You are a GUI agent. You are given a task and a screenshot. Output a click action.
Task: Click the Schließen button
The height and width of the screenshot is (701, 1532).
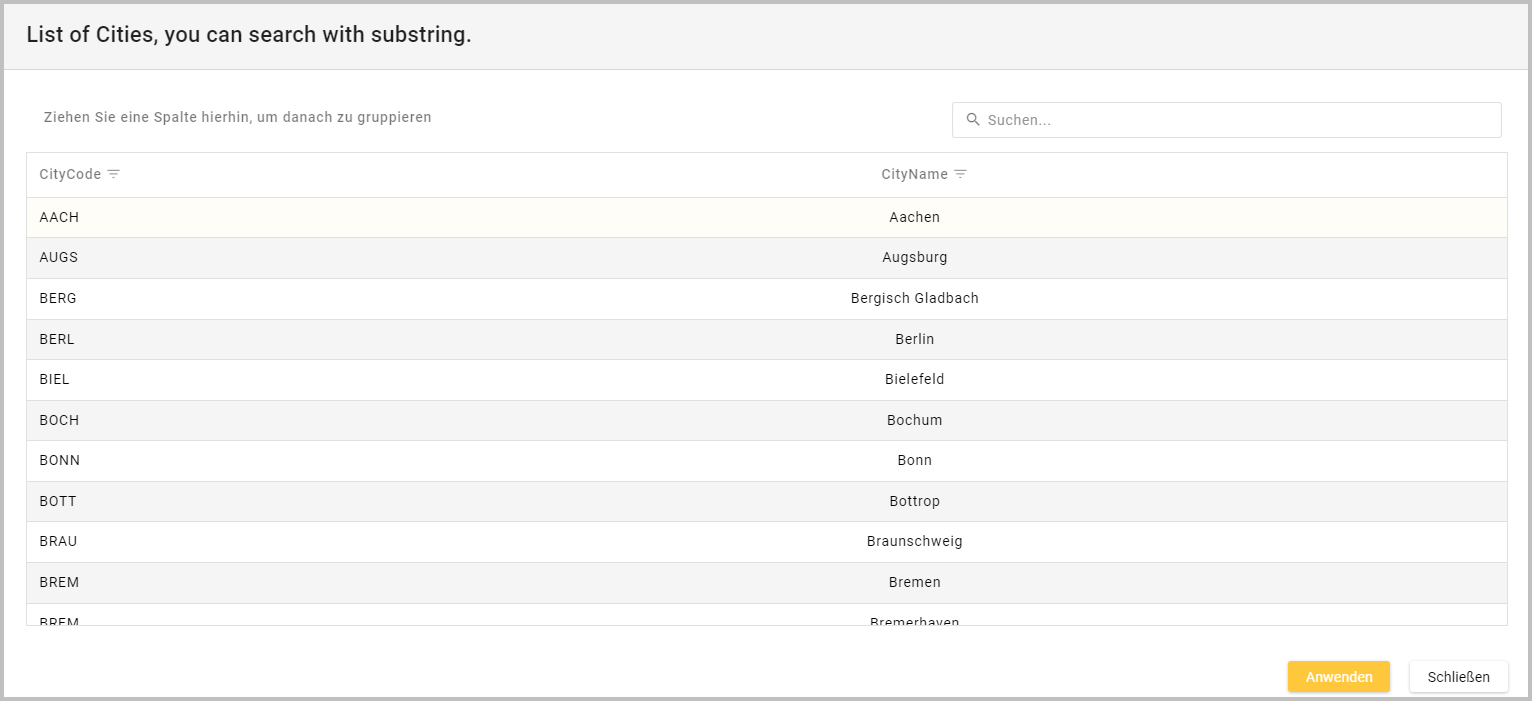1458,677
